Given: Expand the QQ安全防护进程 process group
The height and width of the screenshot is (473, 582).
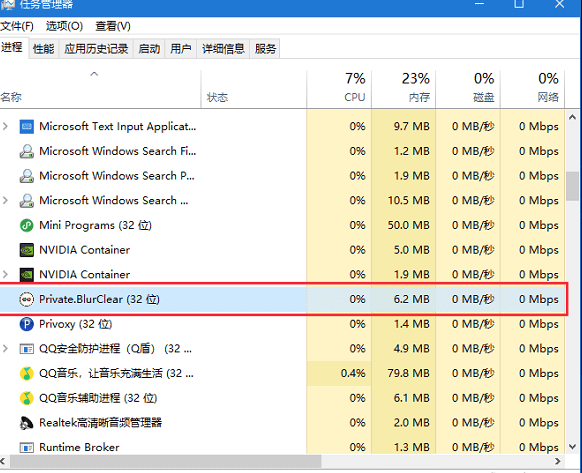Looking at the screenshot, I should point(5,349).
